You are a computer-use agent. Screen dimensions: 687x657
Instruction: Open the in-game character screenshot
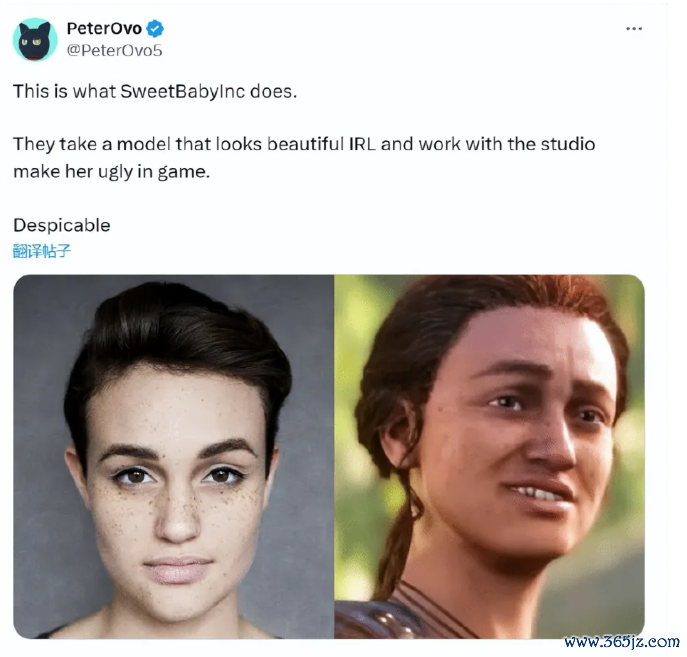489,456
